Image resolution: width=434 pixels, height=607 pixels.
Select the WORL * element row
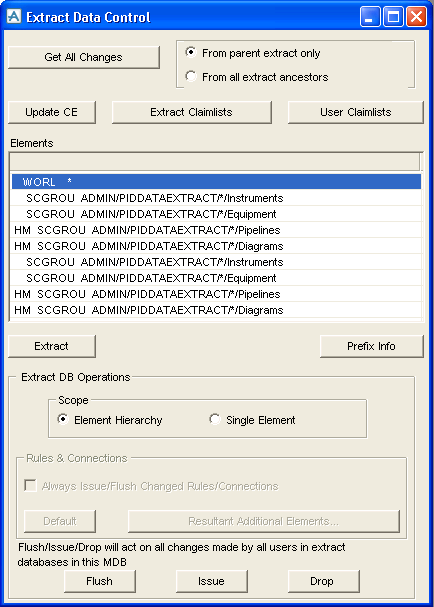tap(216, 182)
